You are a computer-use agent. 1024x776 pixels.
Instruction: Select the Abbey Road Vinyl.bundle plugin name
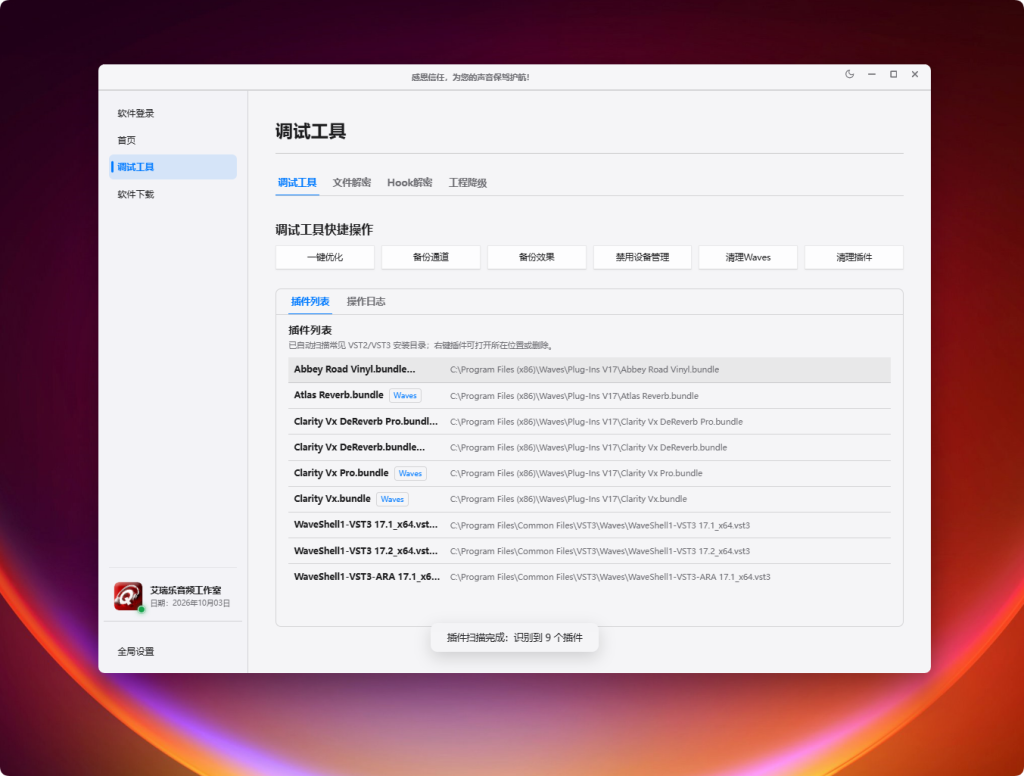pyautogui.click(x=355, y=370)
